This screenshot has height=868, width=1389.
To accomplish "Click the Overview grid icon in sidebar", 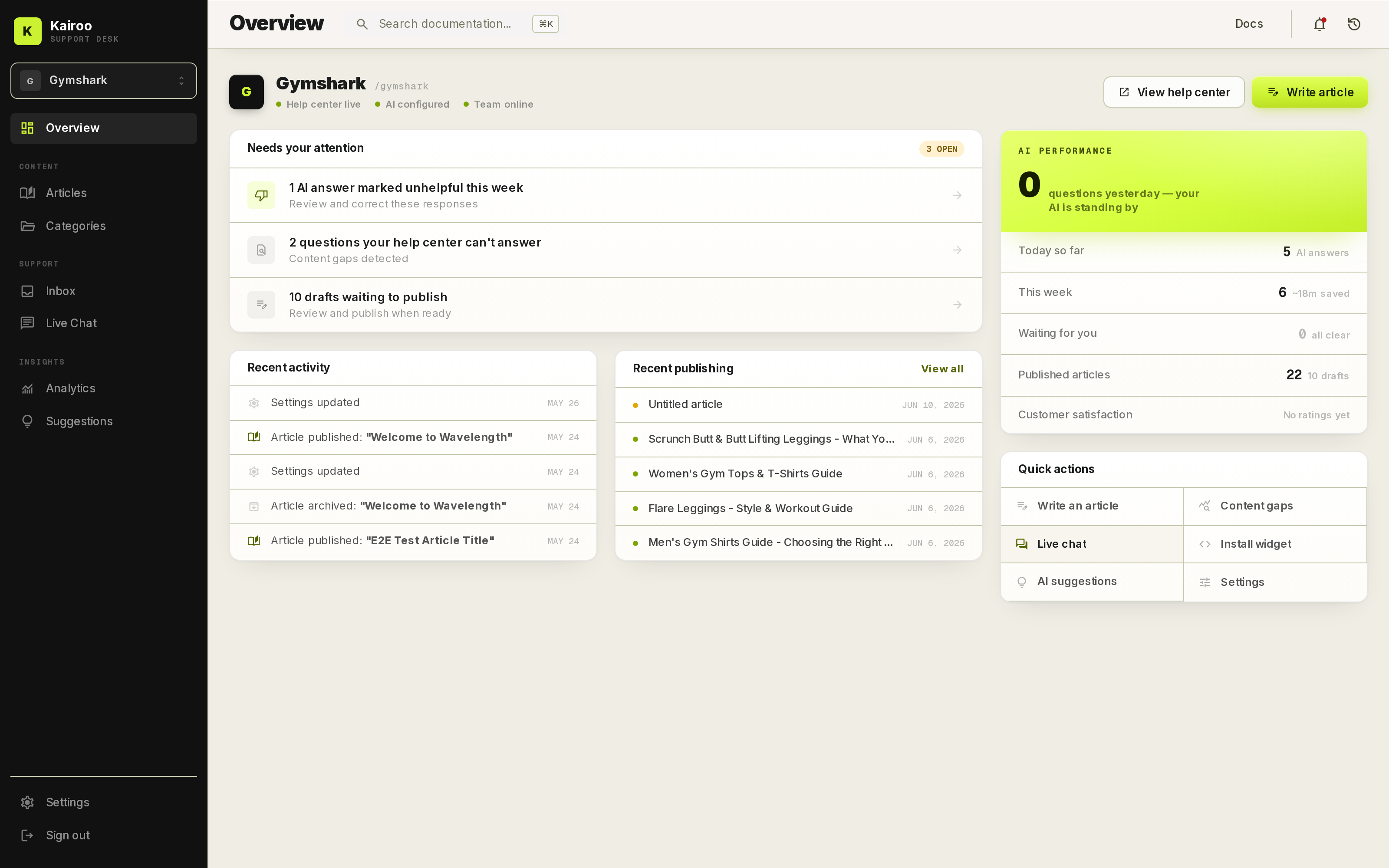I will coord(27,128).
